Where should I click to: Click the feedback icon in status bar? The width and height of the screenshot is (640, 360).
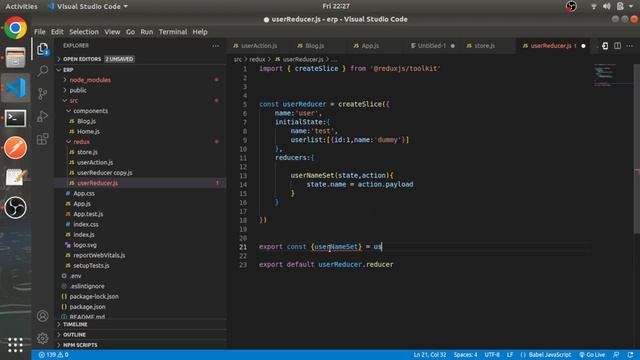(x=616, y=355)
